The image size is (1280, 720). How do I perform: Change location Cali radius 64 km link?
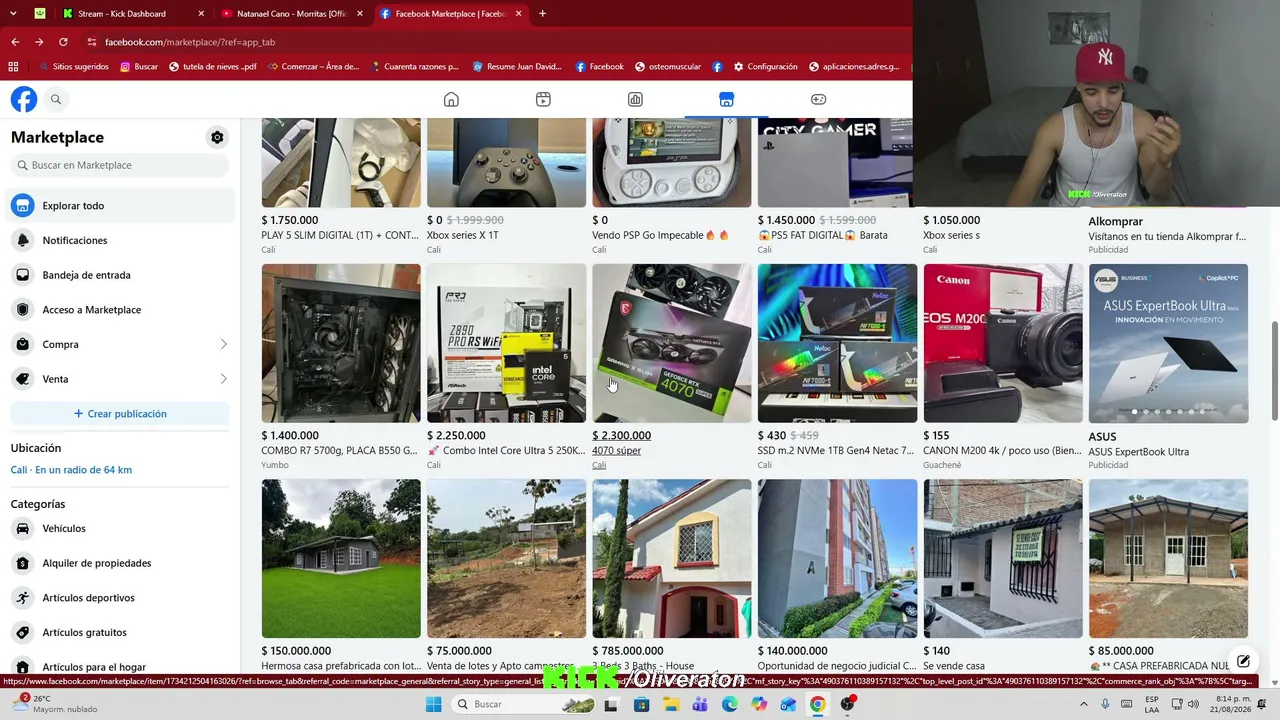[x=71, y=470]
